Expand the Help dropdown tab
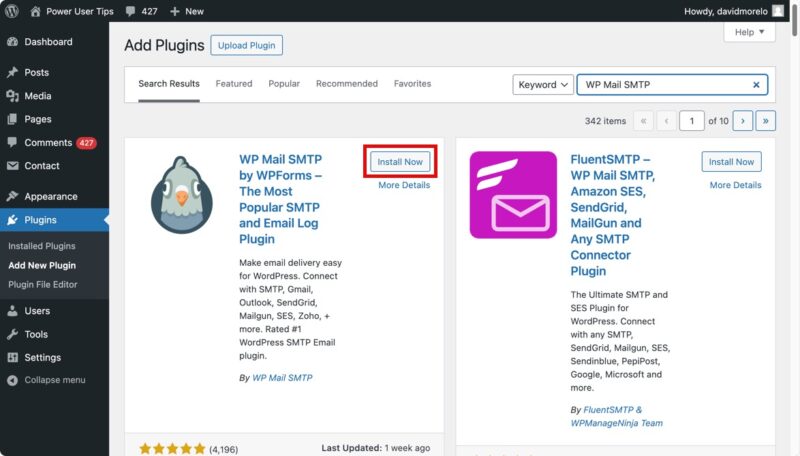This screenshot has width=800, height=456. click(x=749, y=32)
